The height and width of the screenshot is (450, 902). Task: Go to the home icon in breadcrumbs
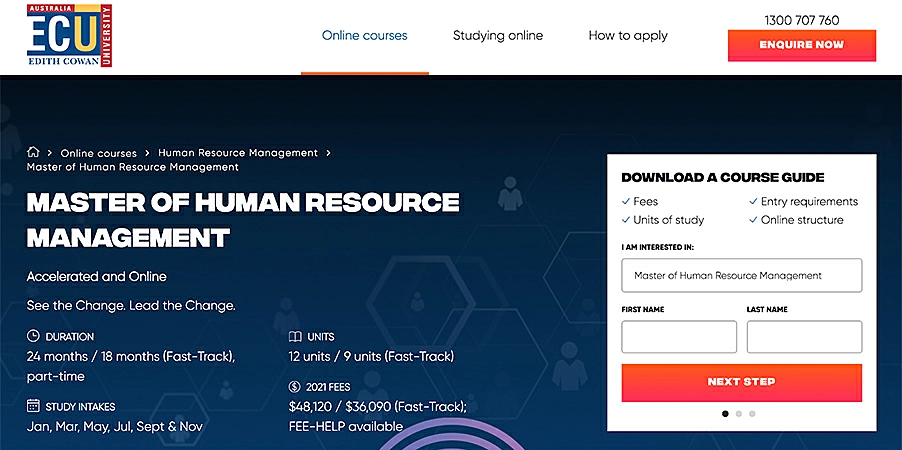point(33,152)
